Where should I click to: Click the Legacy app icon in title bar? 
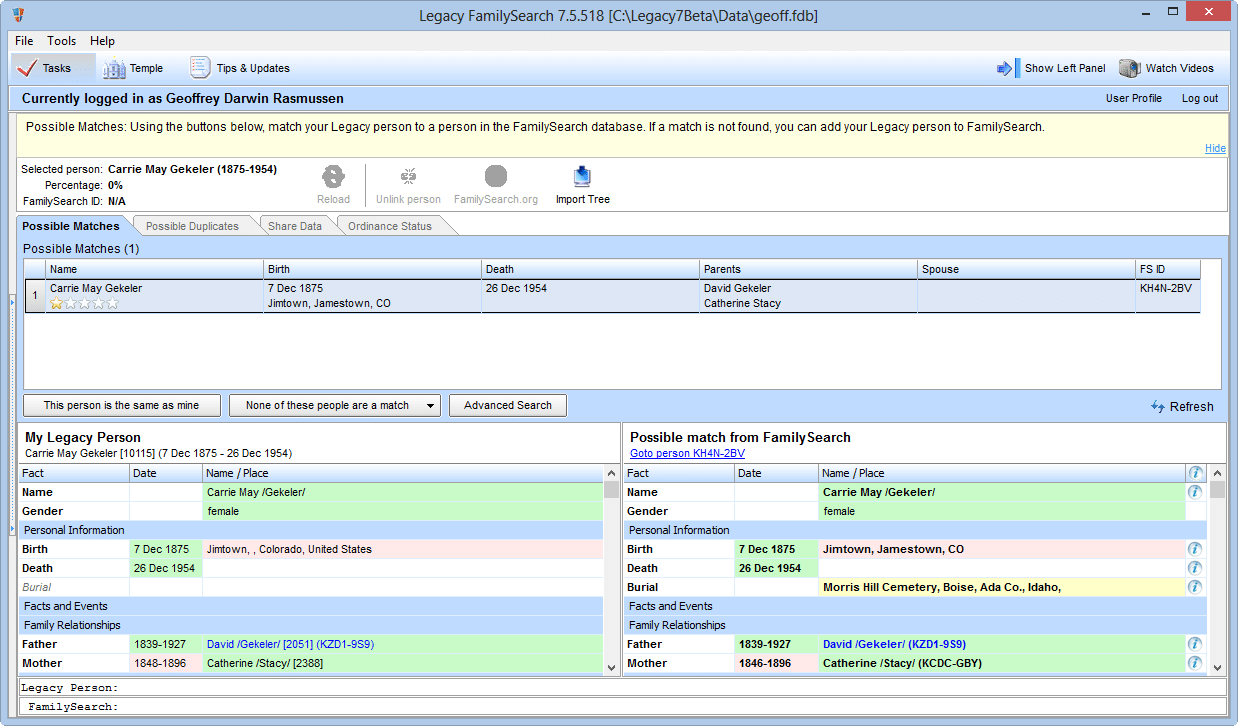(x=19, y=15)
